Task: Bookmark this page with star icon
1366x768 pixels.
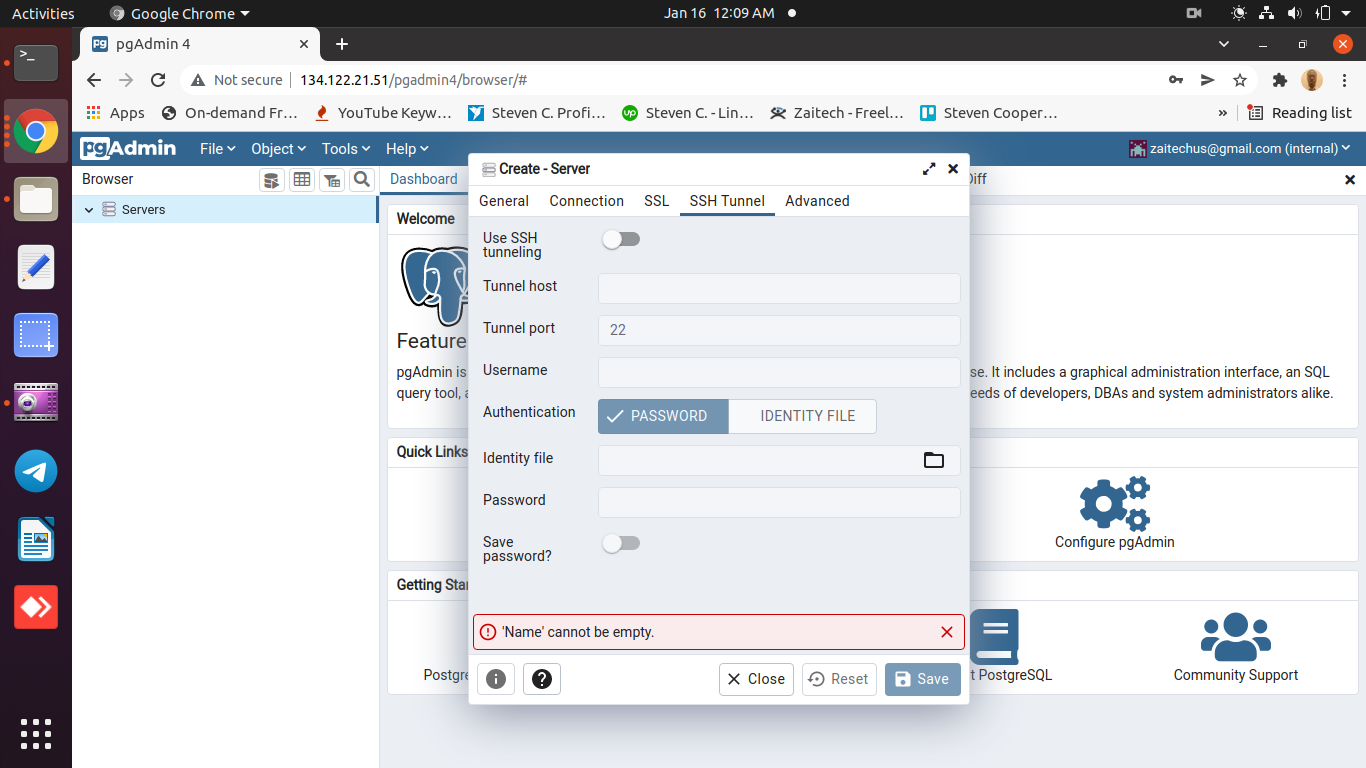Action: coord(1240,80)
